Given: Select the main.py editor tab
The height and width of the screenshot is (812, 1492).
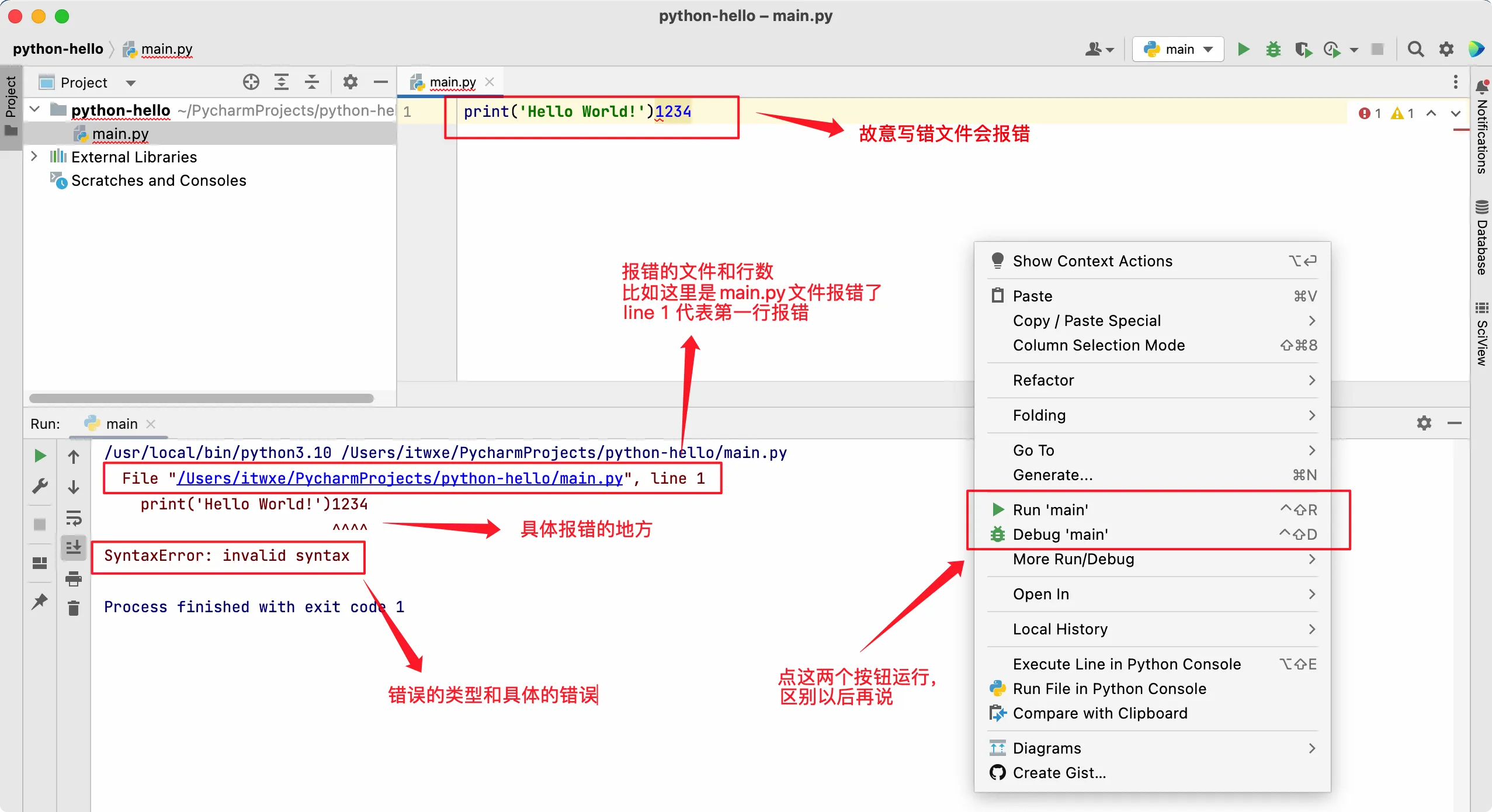Looking at the screenshot, I should click(x=452, y=82).
